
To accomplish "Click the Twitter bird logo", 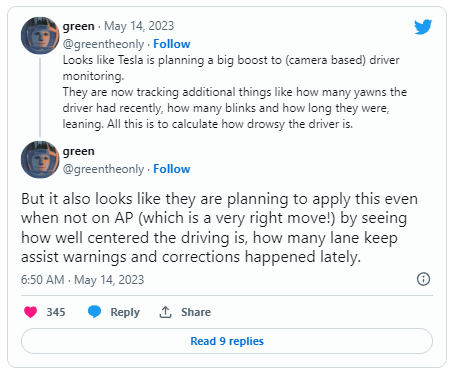I will coord(423,27).
